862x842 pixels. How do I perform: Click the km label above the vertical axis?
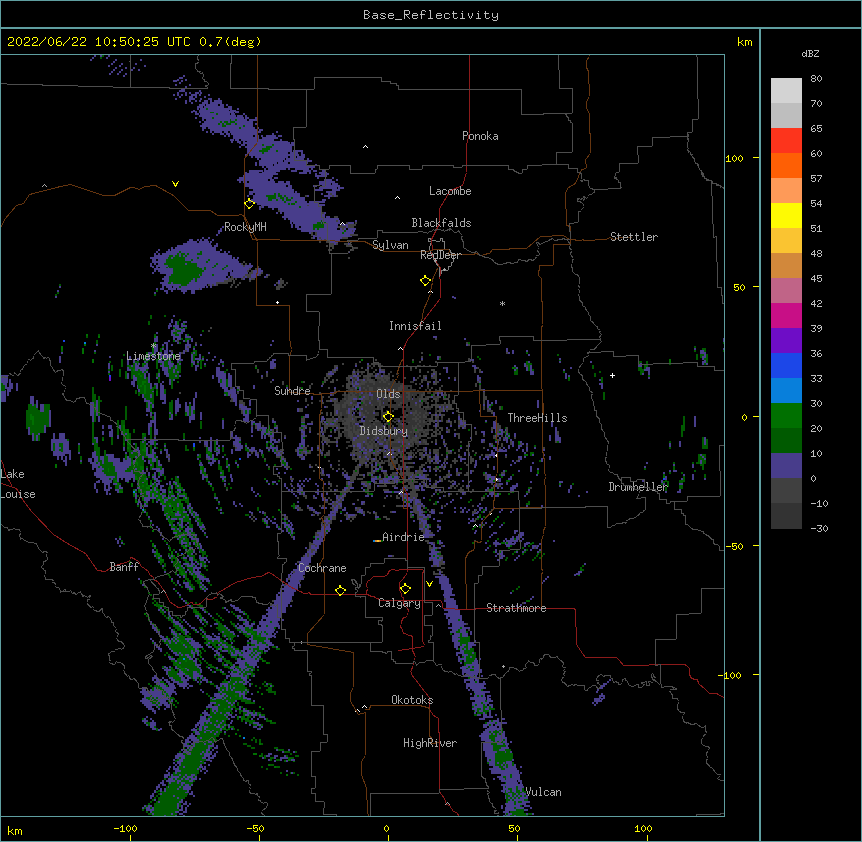click(745, 42)
